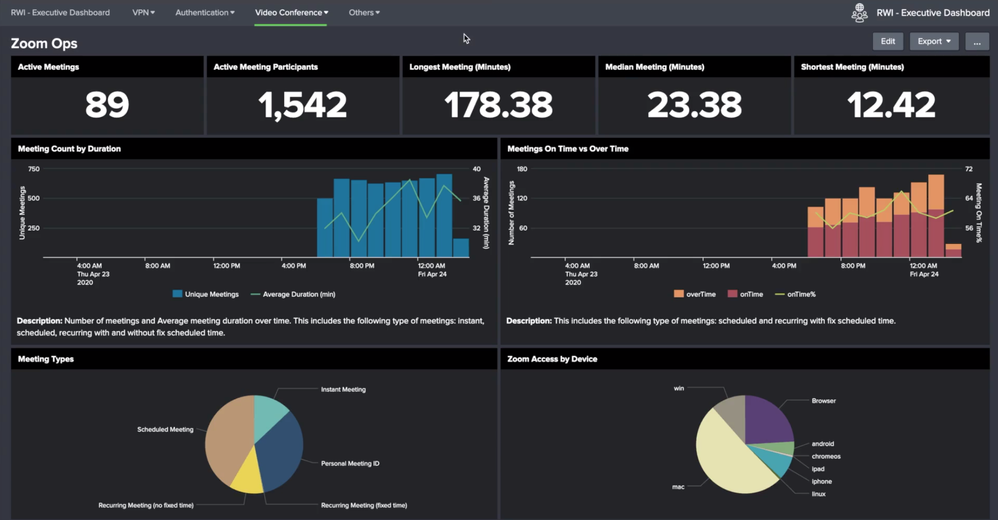
Task: Toggle the Average Duration (min) legend entry
Action: coord(293,294)
